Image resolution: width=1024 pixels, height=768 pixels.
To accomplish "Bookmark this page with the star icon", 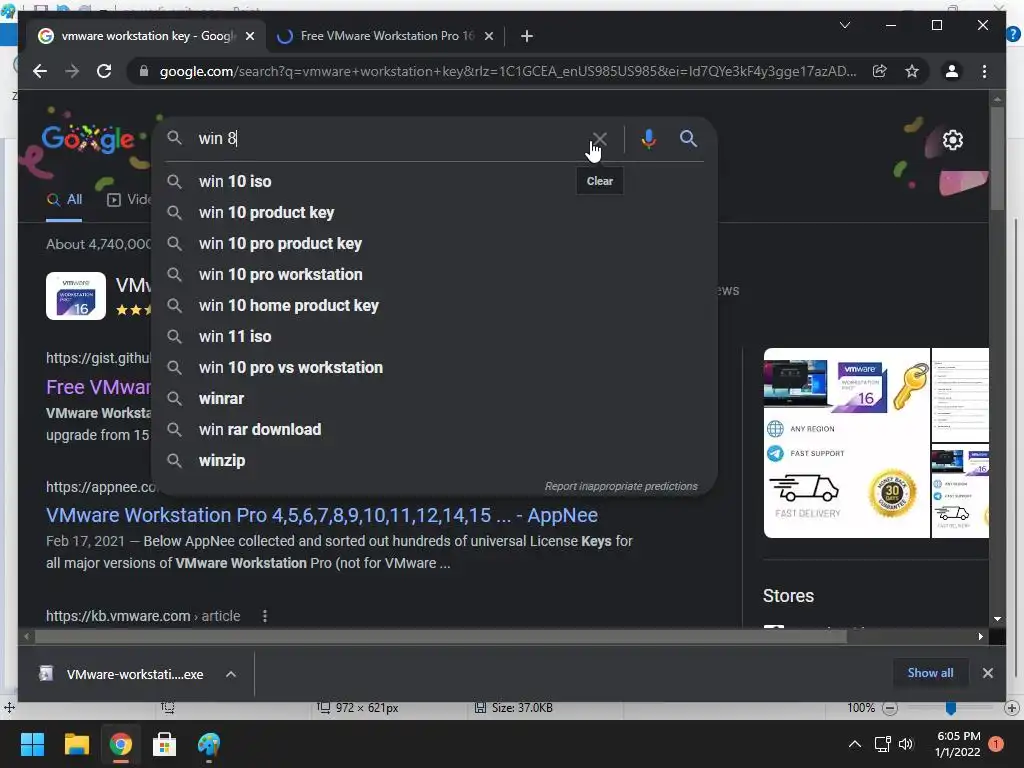I will coord(912,71).
